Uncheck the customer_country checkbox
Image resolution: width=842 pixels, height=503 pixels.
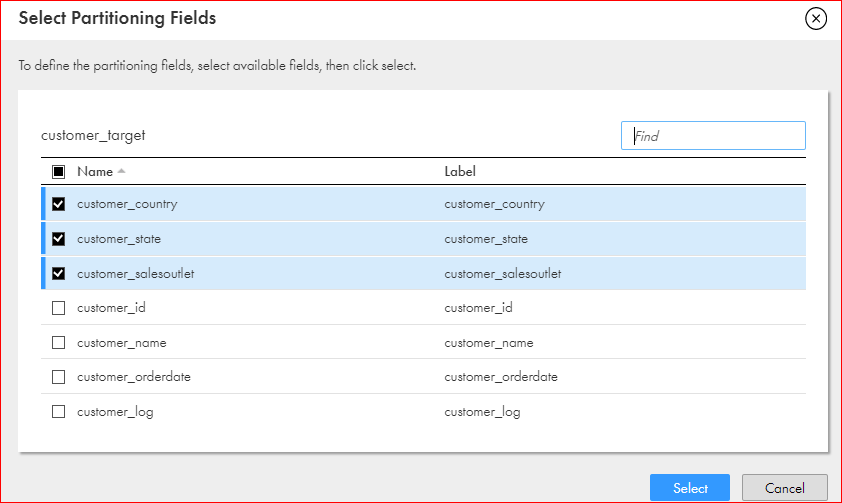click(59, 204)
